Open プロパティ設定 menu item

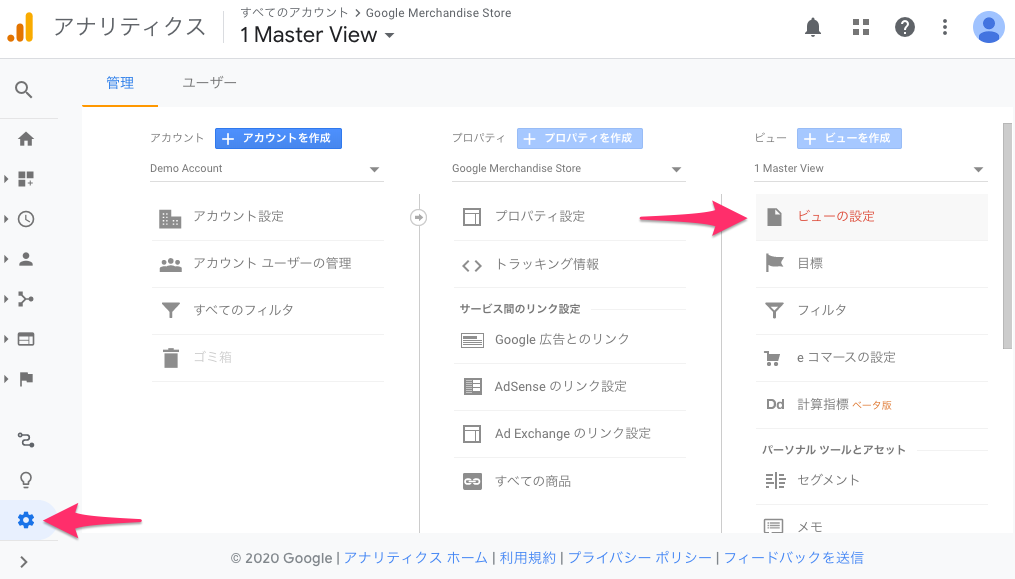pyautogui.click(x=570, y=217)
